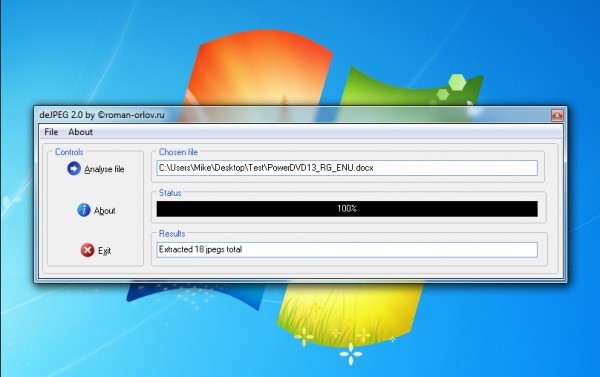Click the Controls group label
This screenshot has width=600, height=377.
(69, 152)
